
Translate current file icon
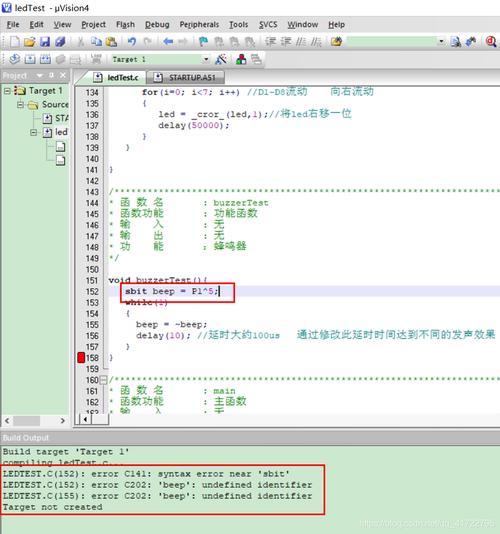click(x=15, y=59)
